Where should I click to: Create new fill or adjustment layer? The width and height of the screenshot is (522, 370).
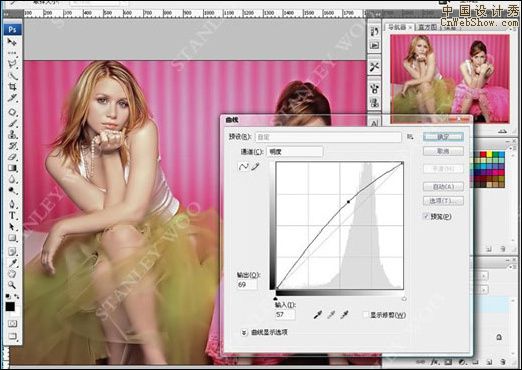(462, 362)
